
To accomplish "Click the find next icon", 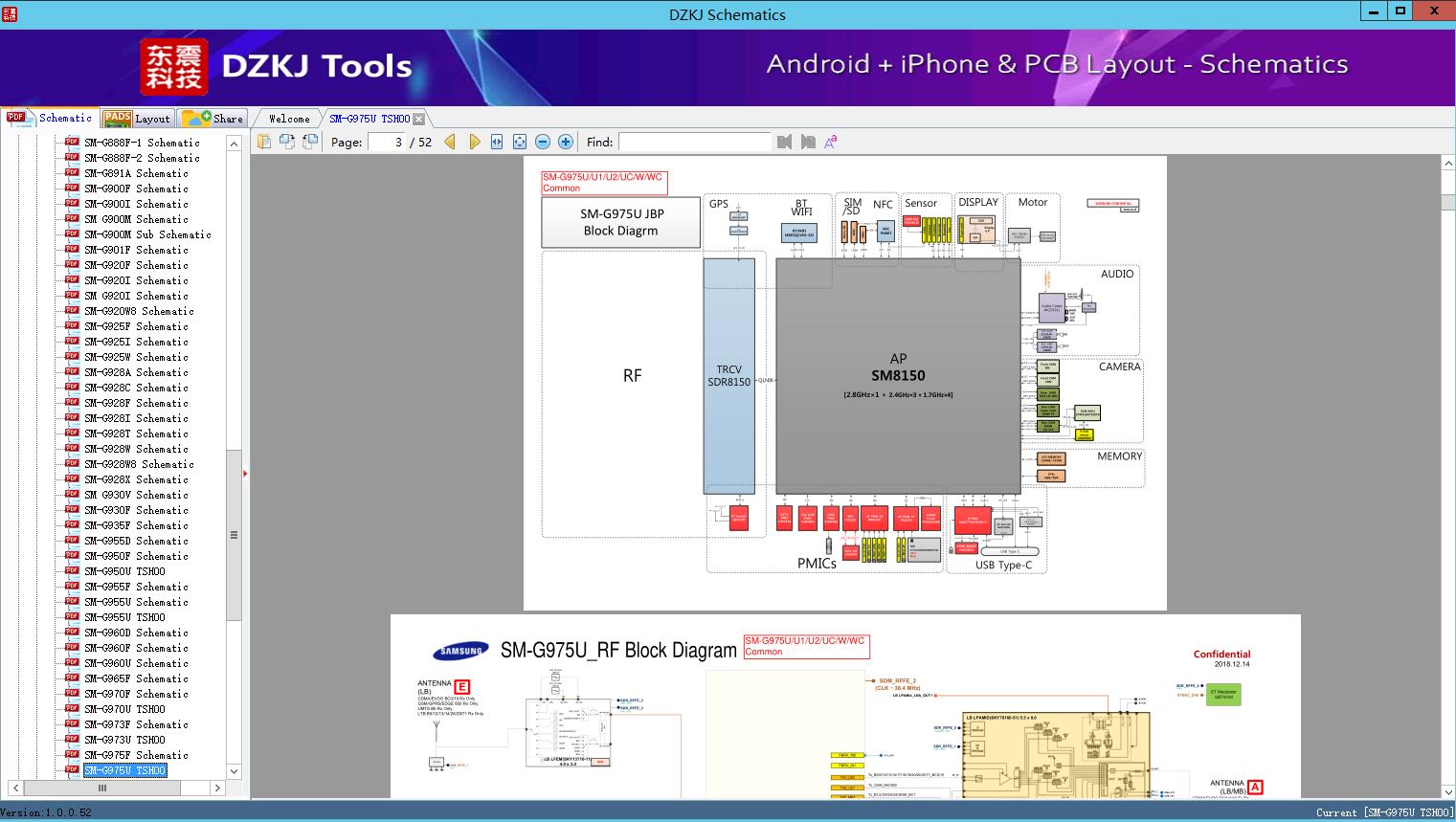I will click(808, 142).
